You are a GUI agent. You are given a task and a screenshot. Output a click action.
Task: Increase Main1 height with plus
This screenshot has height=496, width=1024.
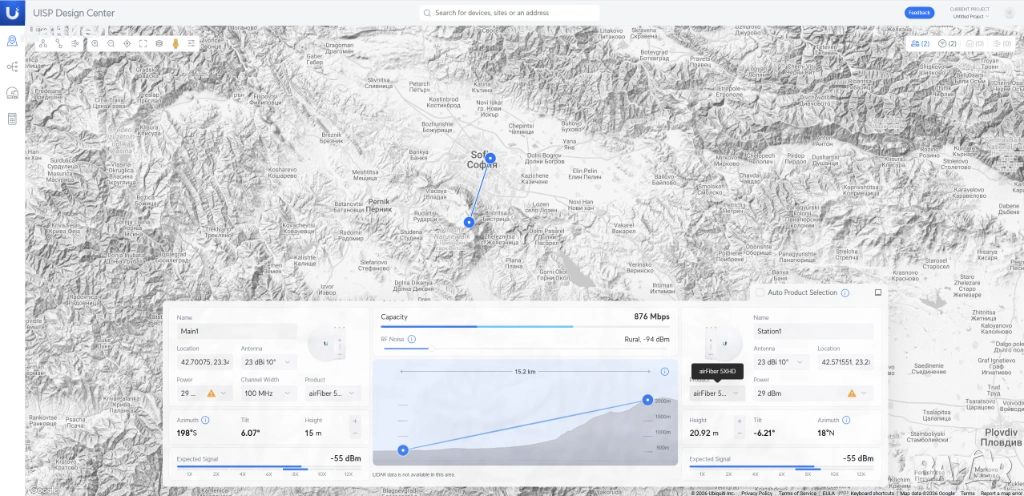[x=355, y=422]
